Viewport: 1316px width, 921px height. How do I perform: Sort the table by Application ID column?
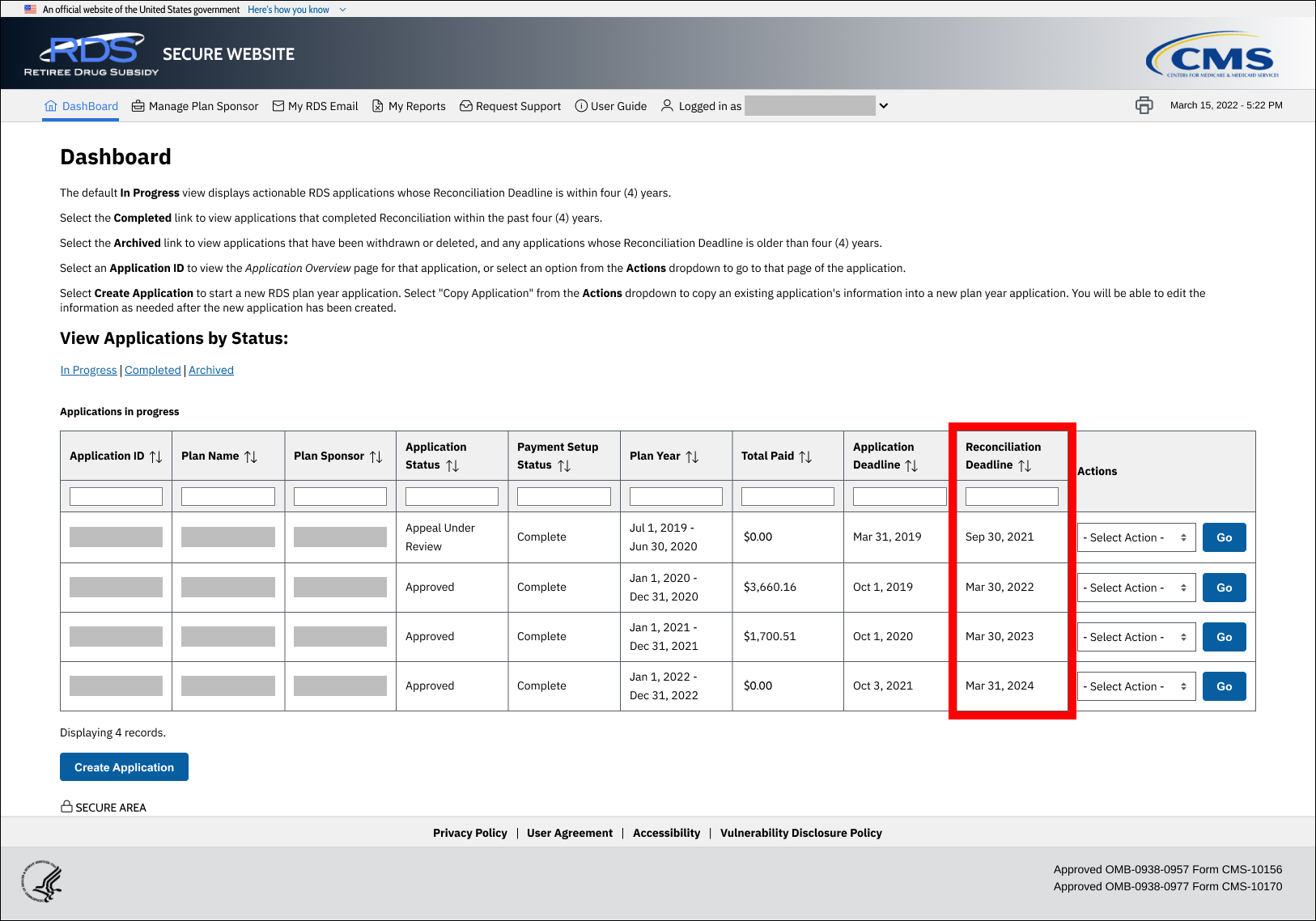tap(156, 456)
